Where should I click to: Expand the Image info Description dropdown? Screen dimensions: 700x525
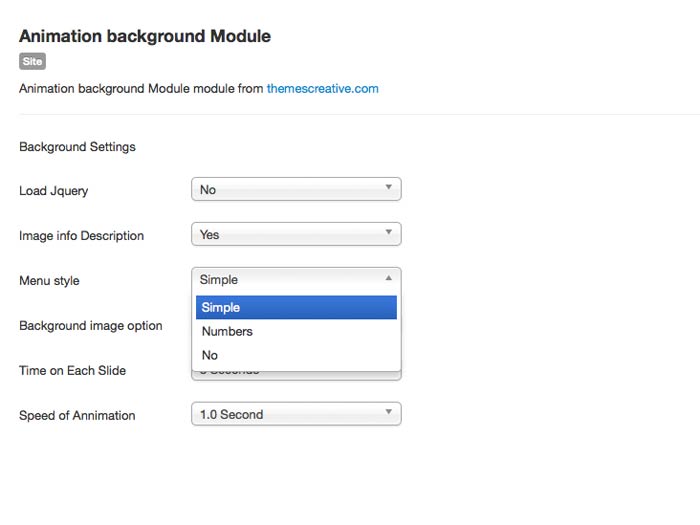coord(296,234)
